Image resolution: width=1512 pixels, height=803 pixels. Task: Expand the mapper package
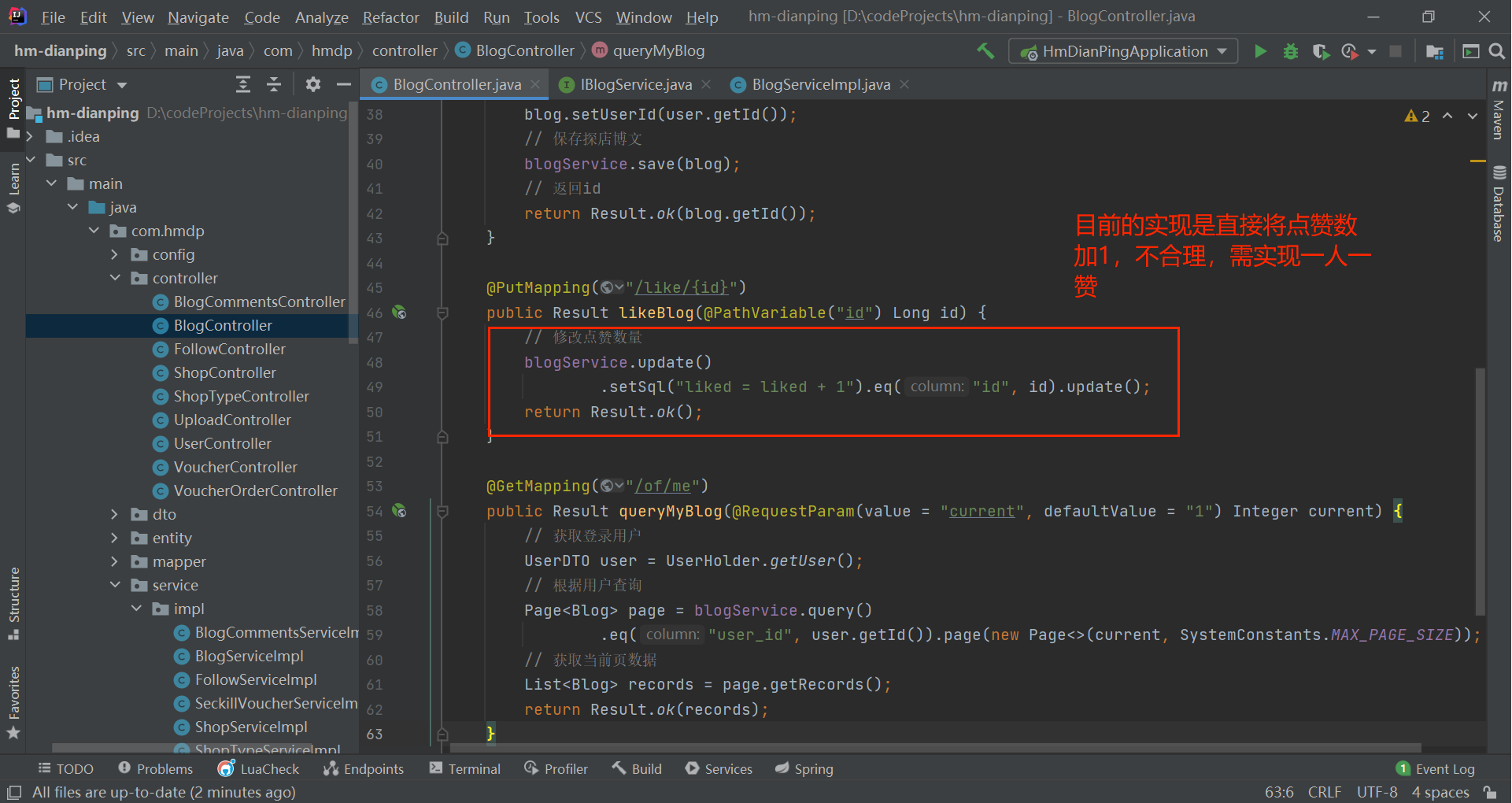click(x=115, y=561)
